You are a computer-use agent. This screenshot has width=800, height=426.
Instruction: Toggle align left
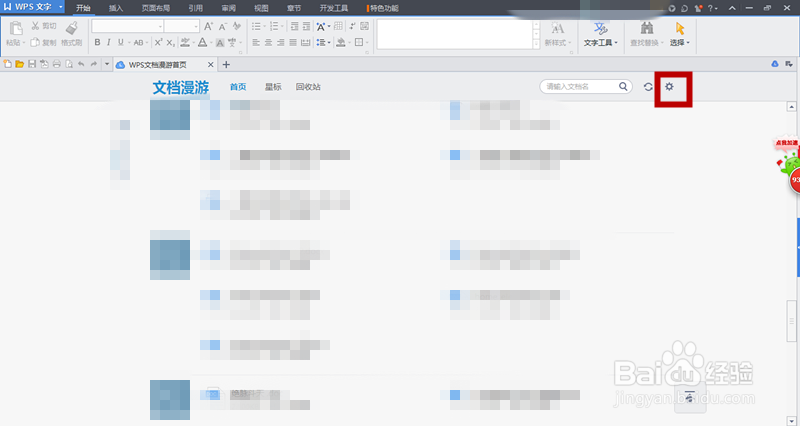[x=256, y=42]
